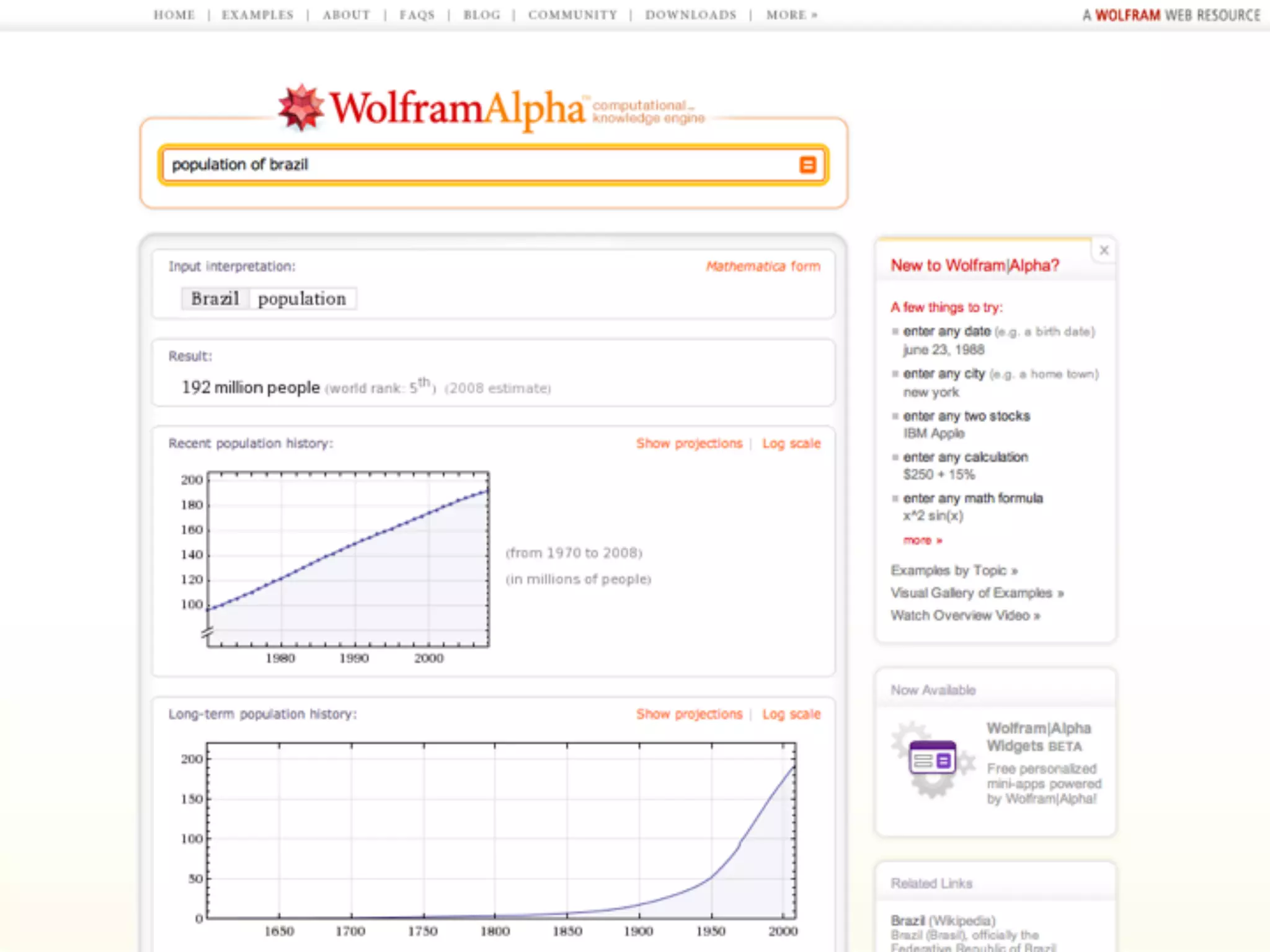The height and width of the screenshot is (952, 1270).
Task: Go to EXAMPLES in top navigation
Action: click(257, 15)
